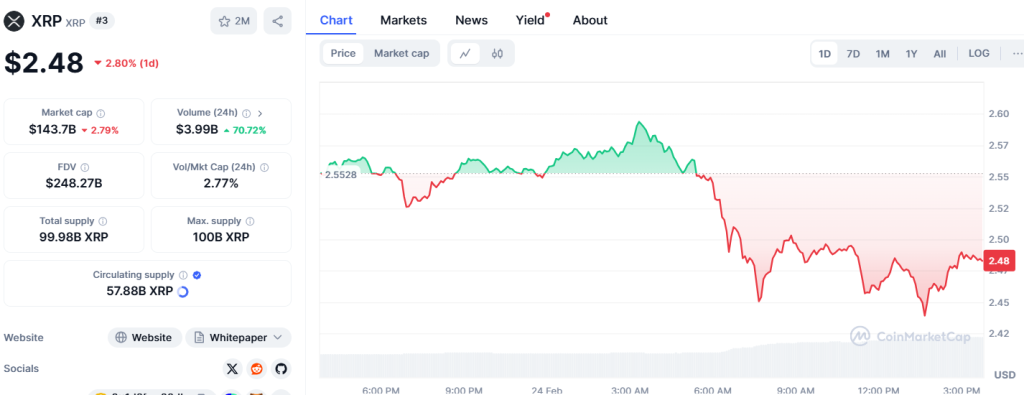This screenshot has width=1024, height=395.
Task: Switch to the Markets tab
Action: click(x=404, y=20)
